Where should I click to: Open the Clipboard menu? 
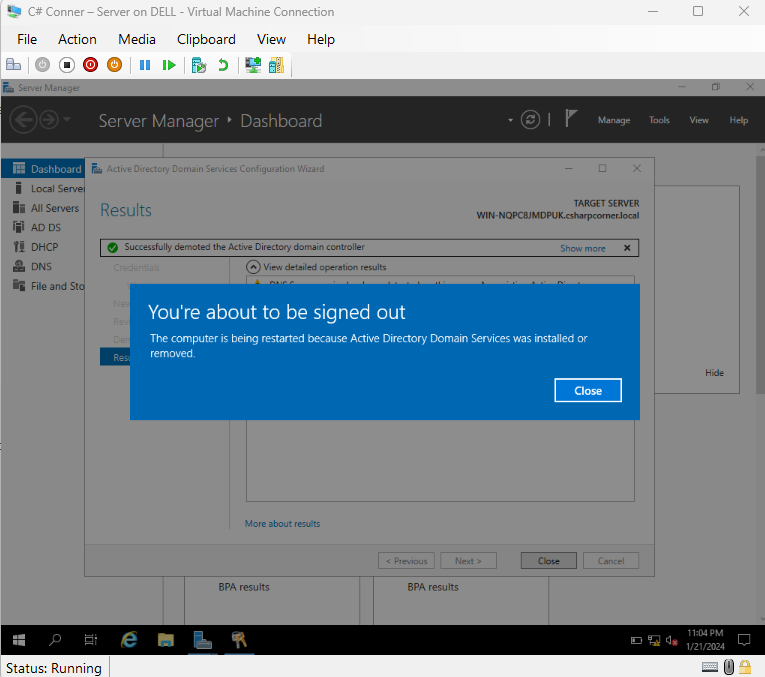point(206,39)
